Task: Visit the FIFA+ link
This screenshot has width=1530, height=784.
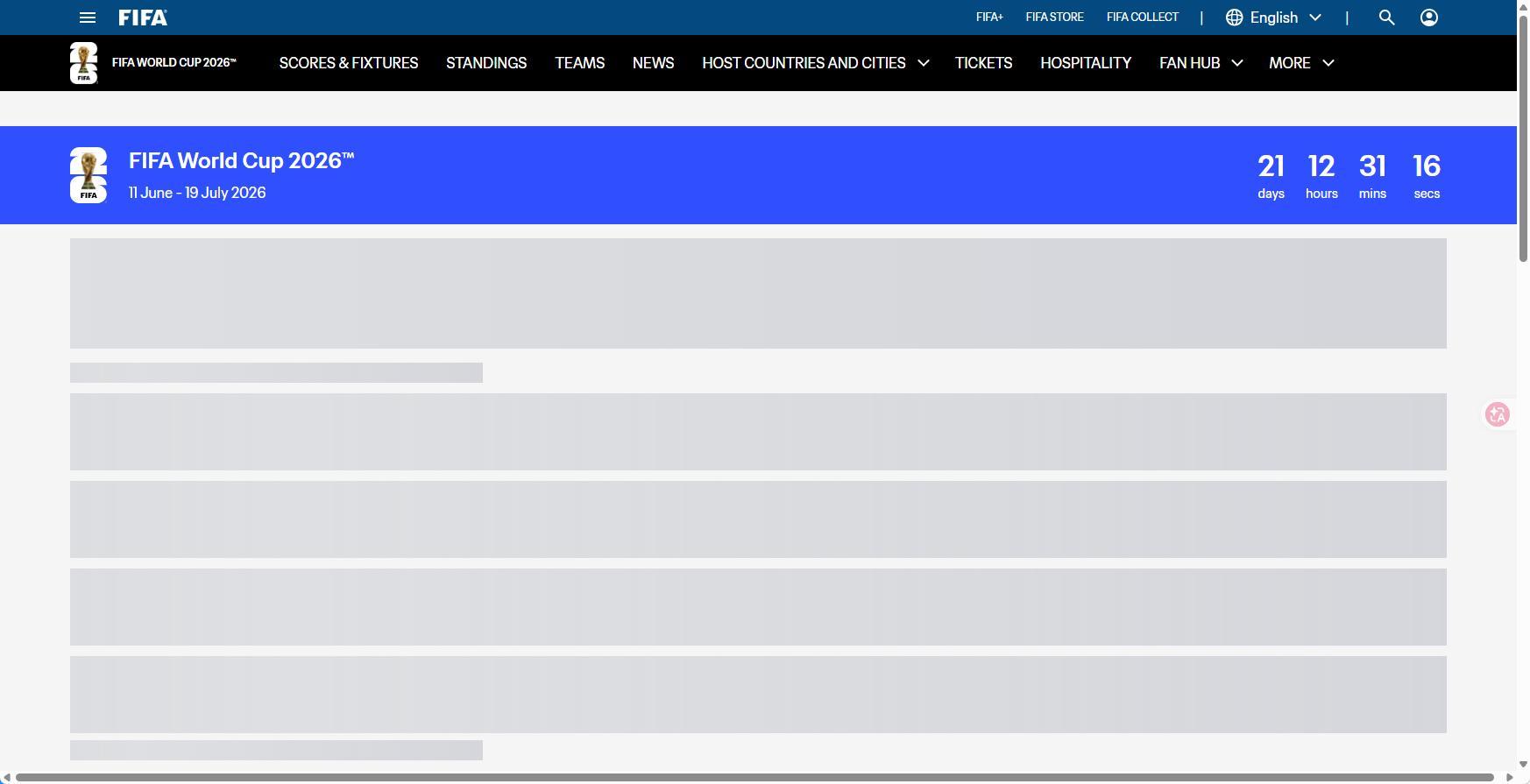Action: [x=989, y=18]
